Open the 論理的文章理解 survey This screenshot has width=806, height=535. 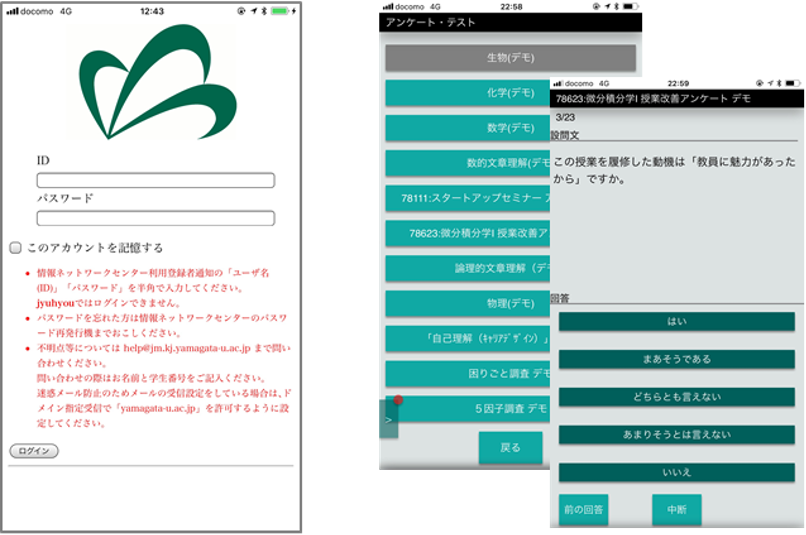pyautogui.click(x=468, y=268)
